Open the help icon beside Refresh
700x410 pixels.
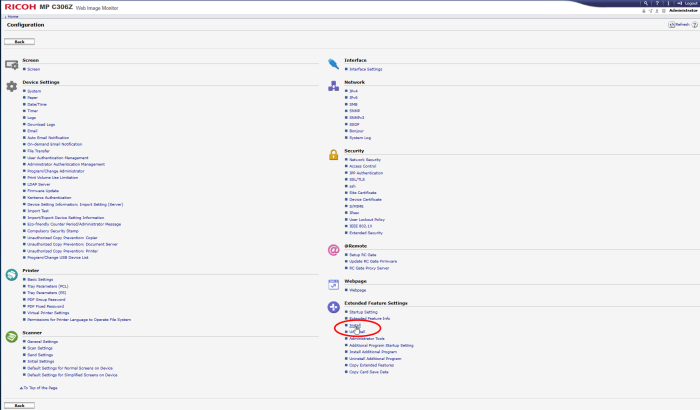coord(693,24)
